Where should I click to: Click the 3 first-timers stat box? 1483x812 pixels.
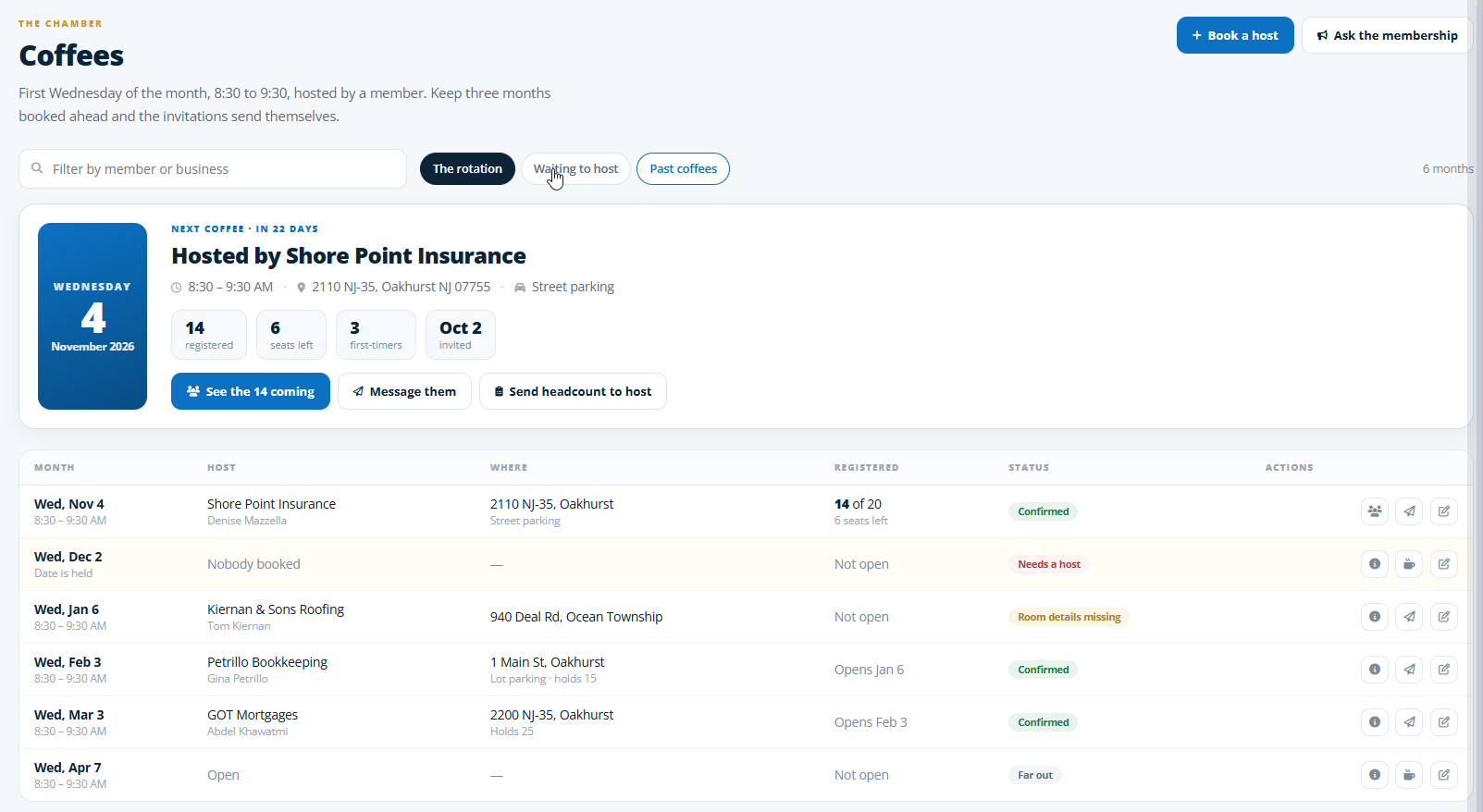point(376,335)
